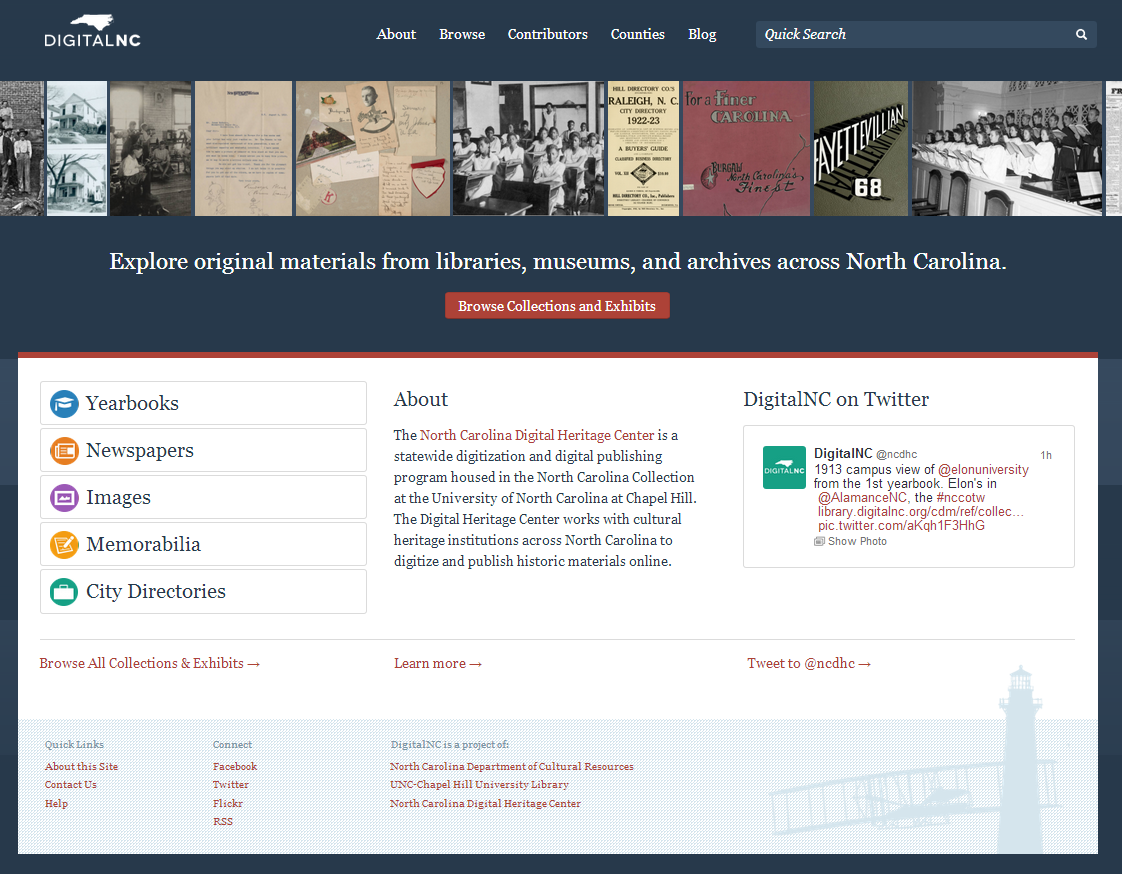
Task: Open About this Site footer link
Action: pos(82,767)
